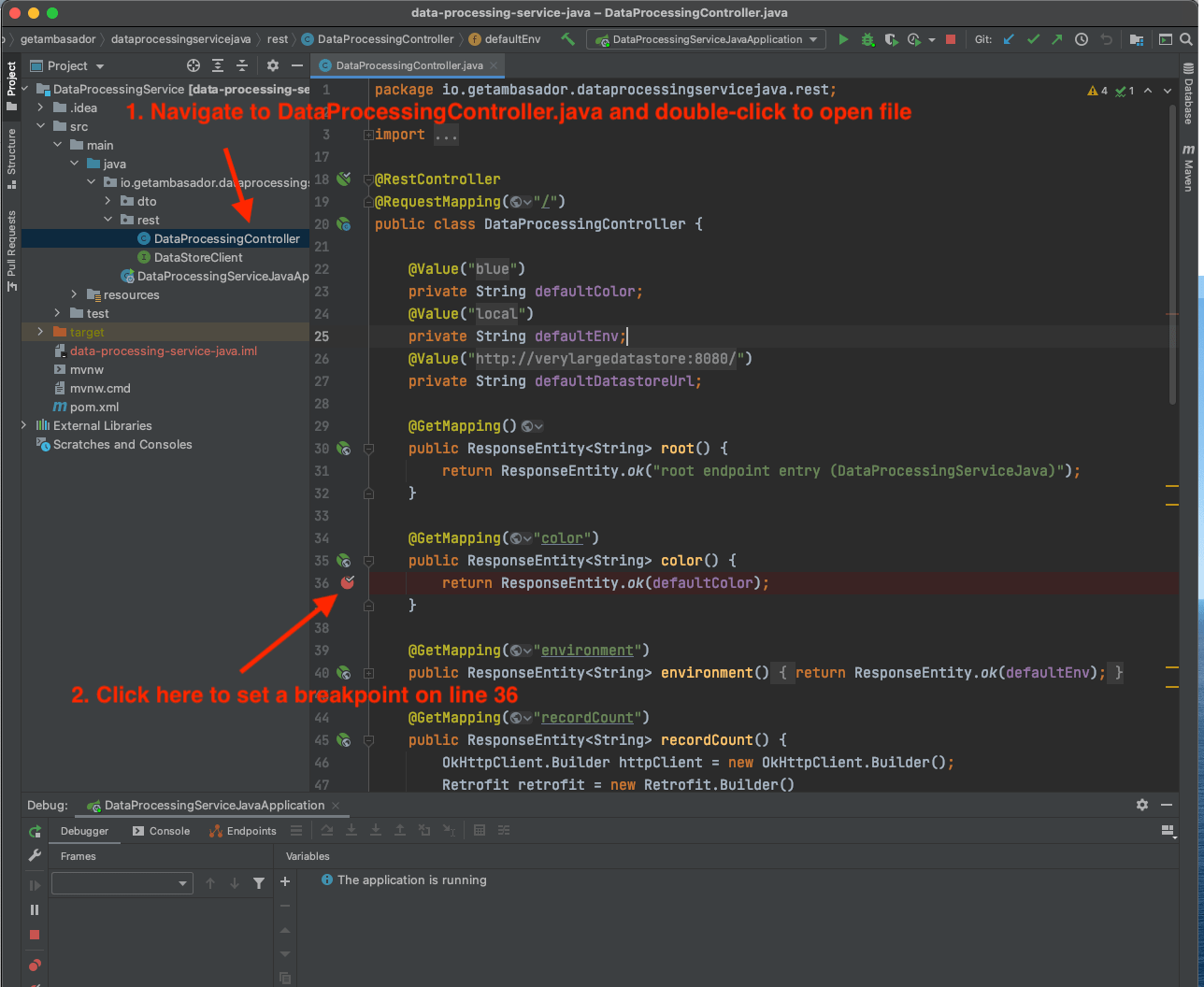Expand the resources folder
This screenshot has width=1204, height=987.
(74, 294)
